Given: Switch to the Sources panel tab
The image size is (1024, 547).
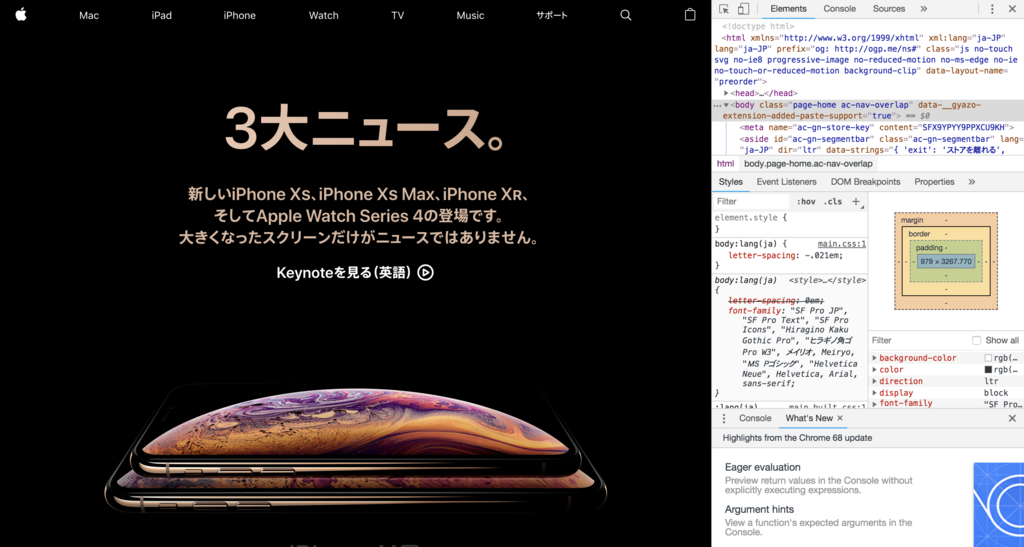Looking at the screenshot, I should [889, 9].
